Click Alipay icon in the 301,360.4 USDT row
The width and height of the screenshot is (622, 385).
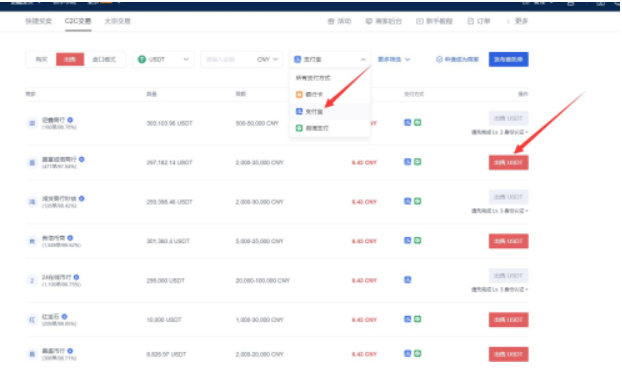pos(407,240)
